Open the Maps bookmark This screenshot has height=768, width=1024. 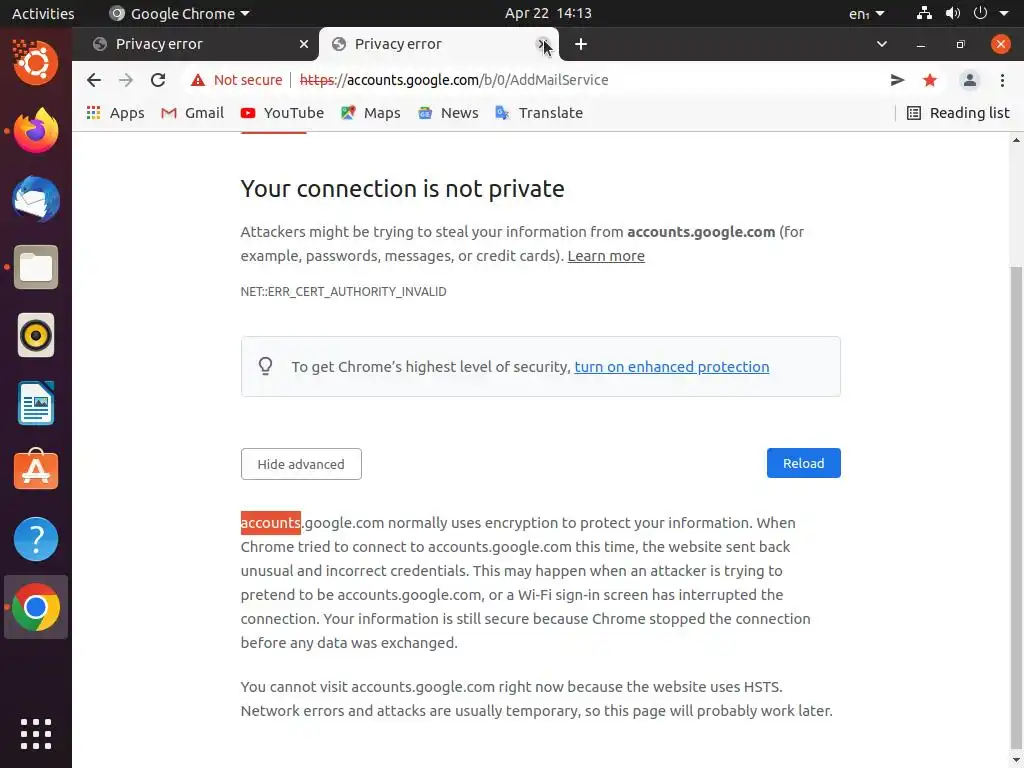pyautogui.click(x=370, y=113)
